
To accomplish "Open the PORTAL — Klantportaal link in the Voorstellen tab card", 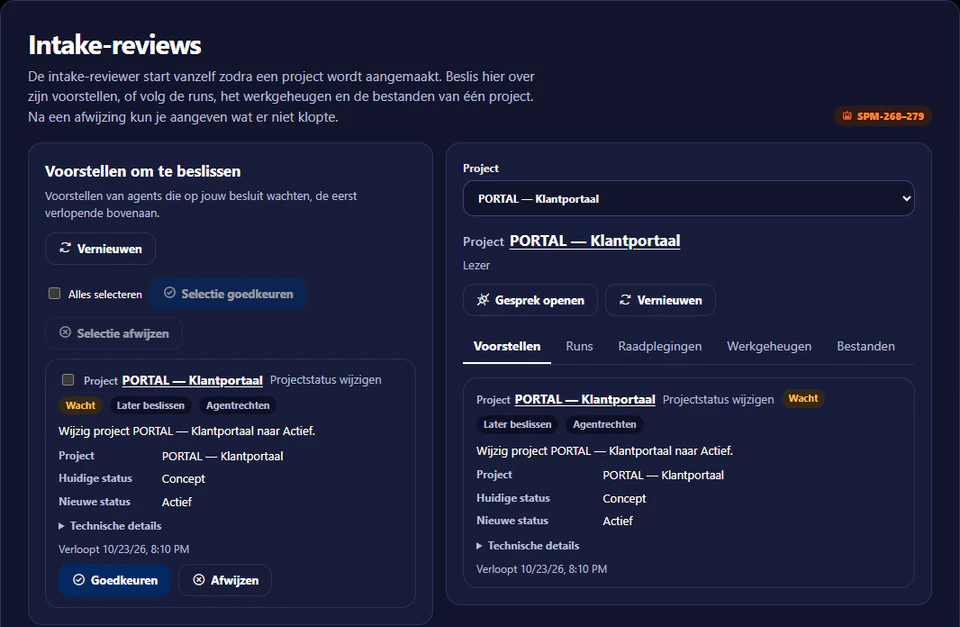I will [x=585, y=399].
